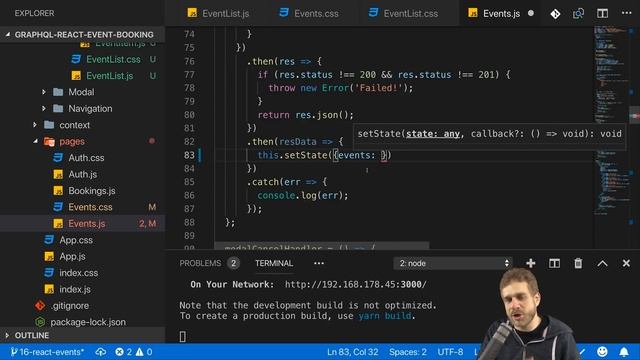Click the EXPLORER panel title
Screen dimensions: 640x360
click(x=34, y=13)
